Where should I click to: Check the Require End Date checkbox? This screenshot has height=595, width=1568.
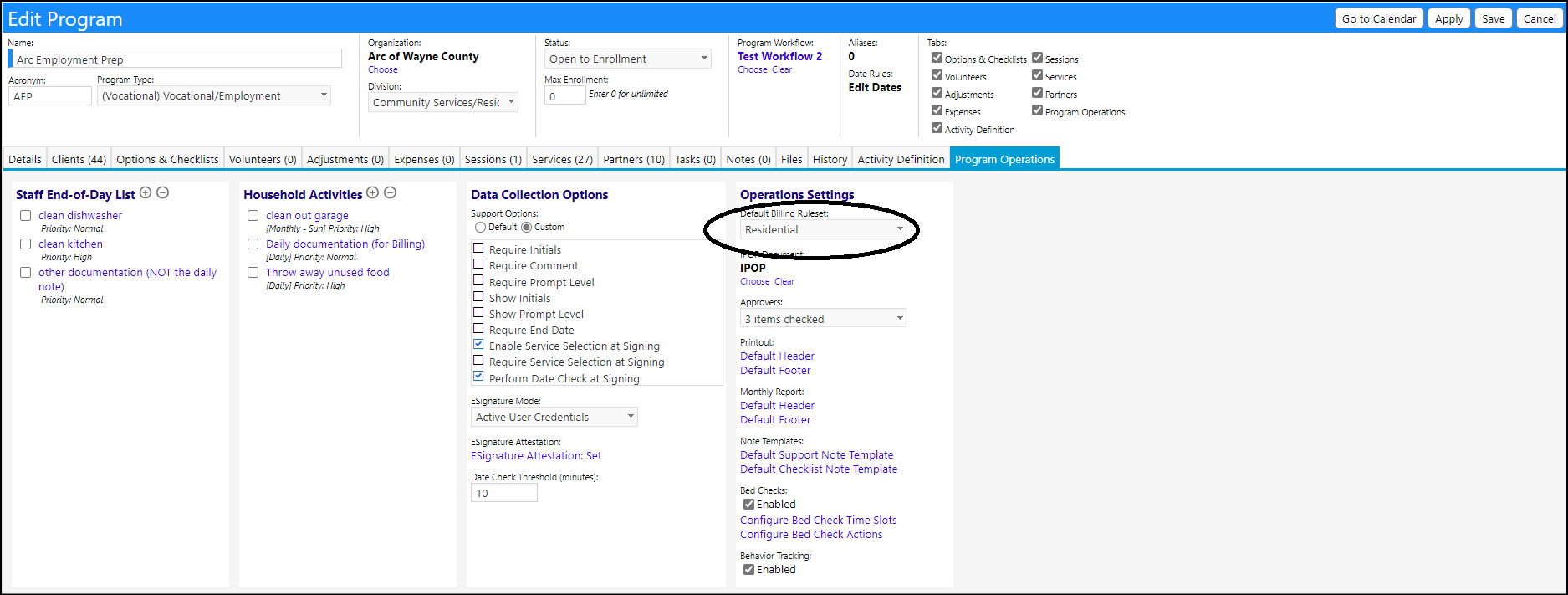coord(478,329)
